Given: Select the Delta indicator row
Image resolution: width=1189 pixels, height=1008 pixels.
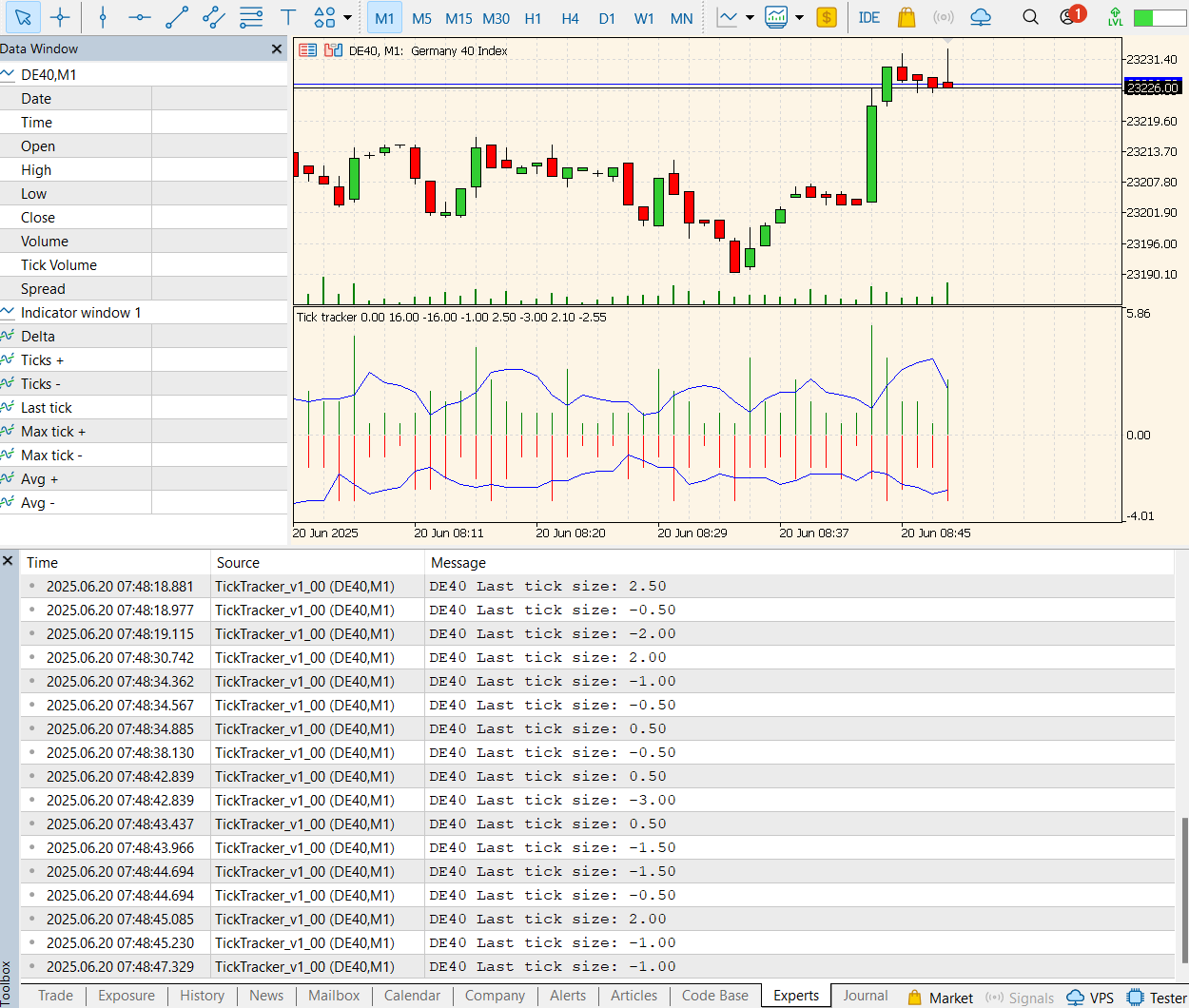Looking at the screenshot, I should click(144, 336).
